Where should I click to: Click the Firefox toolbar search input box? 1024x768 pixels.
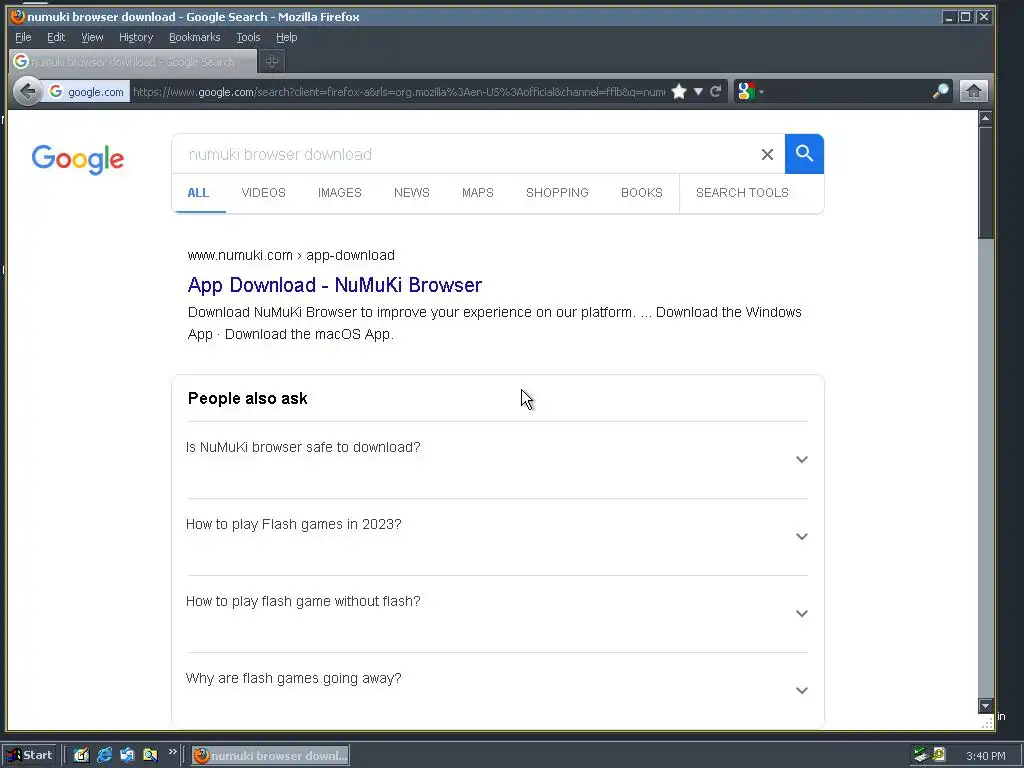pyautogui.click(x=848, y=91)
